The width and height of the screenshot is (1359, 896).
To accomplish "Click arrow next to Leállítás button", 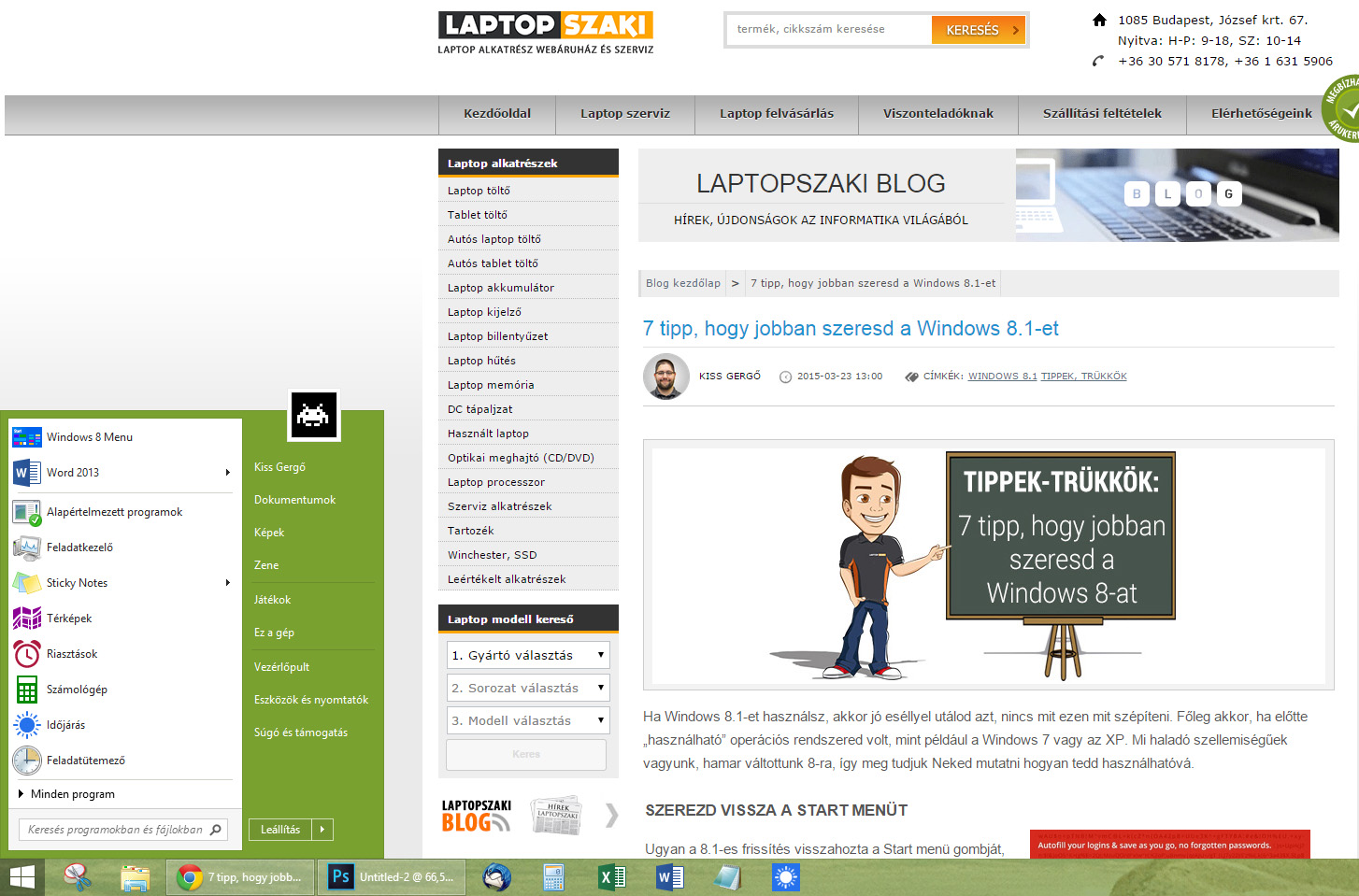I will pos(322,830).
